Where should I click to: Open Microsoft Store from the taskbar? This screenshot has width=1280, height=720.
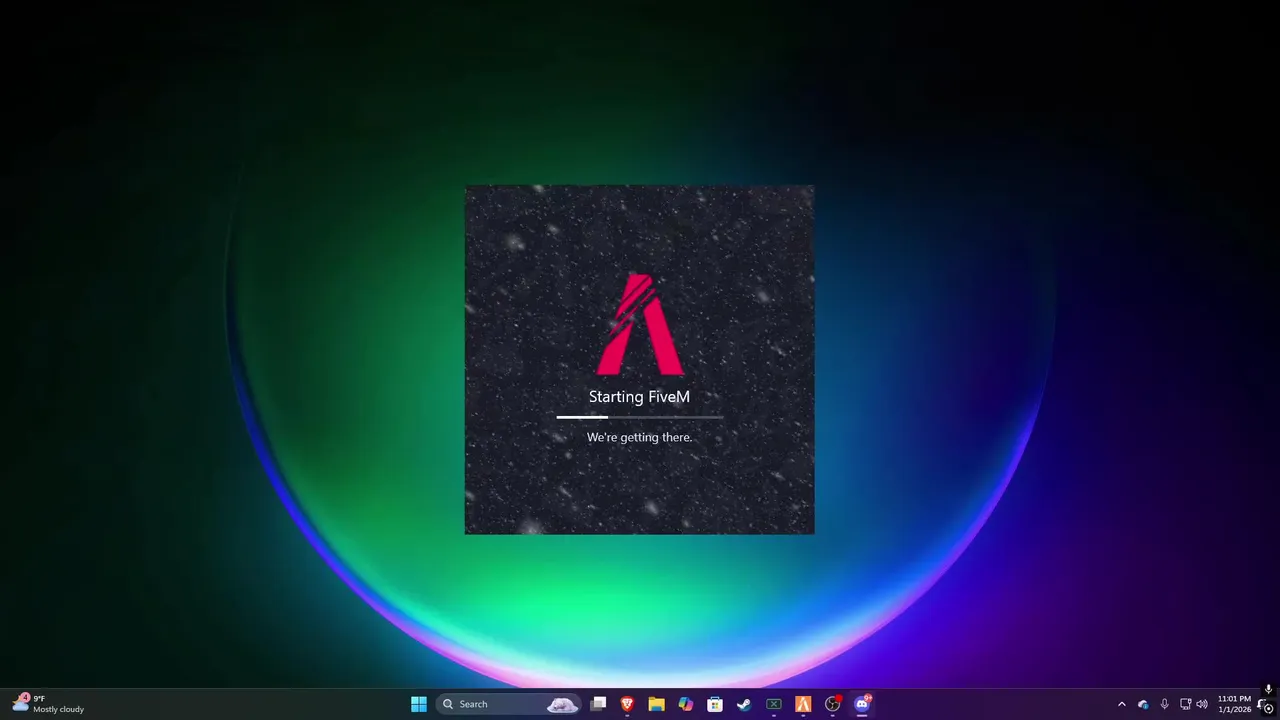[x=715, y=704]
